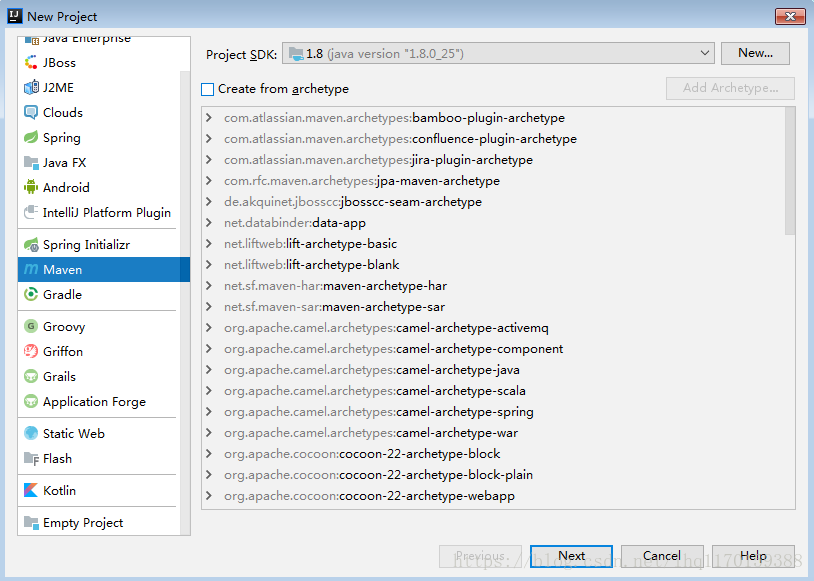Click the Griffon icon
Image resolution: width=814 pixels, height=581 pixels.
point(31,351)
